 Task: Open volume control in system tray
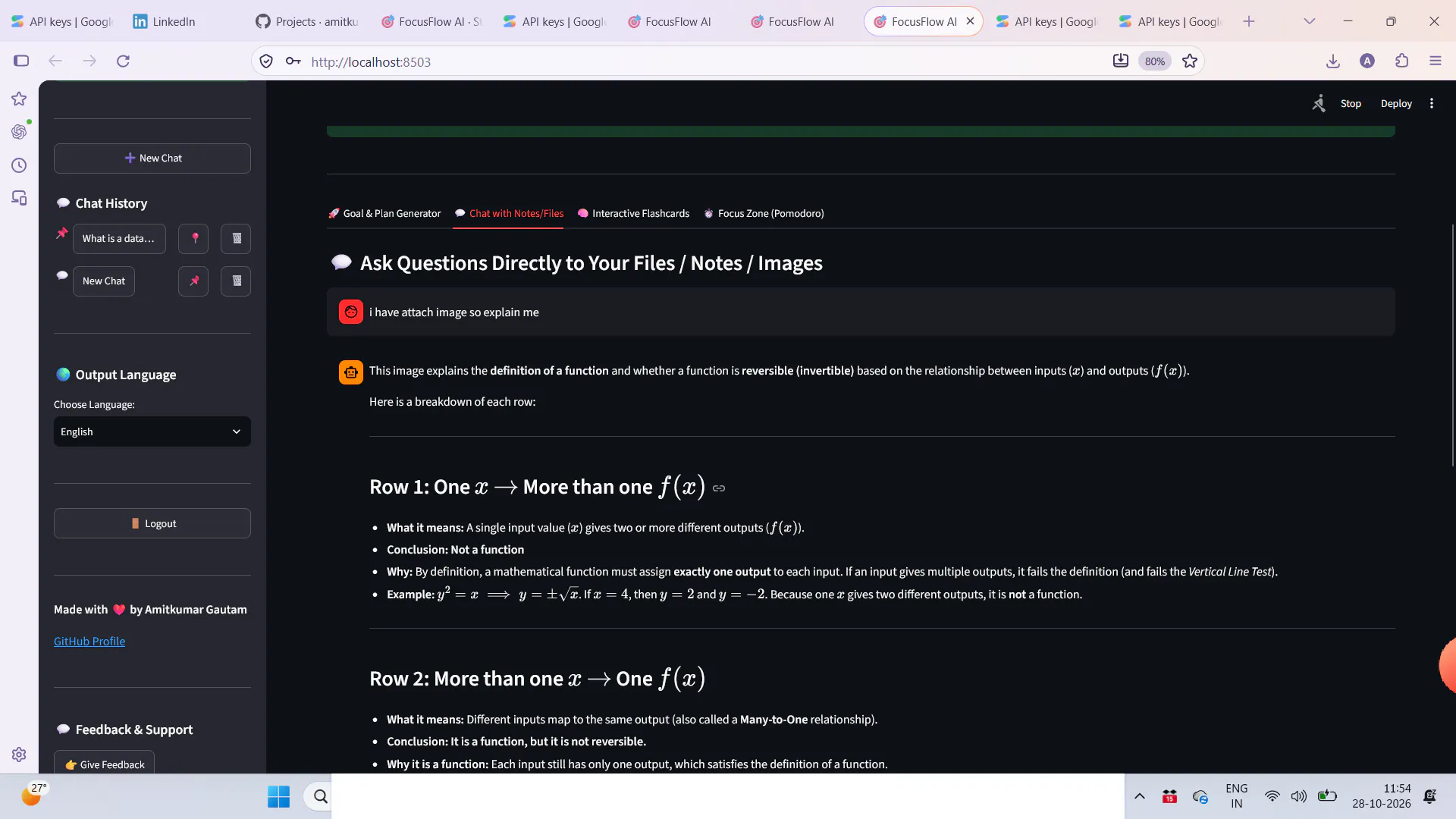point(1299,796)
